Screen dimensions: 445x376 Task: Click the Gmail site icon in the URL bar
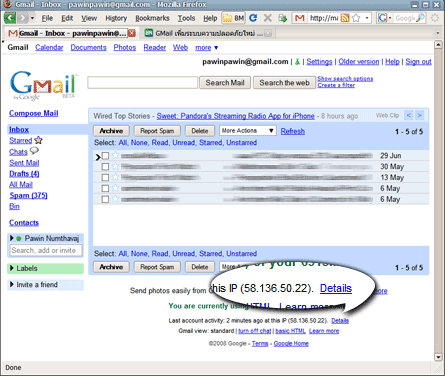300,18
